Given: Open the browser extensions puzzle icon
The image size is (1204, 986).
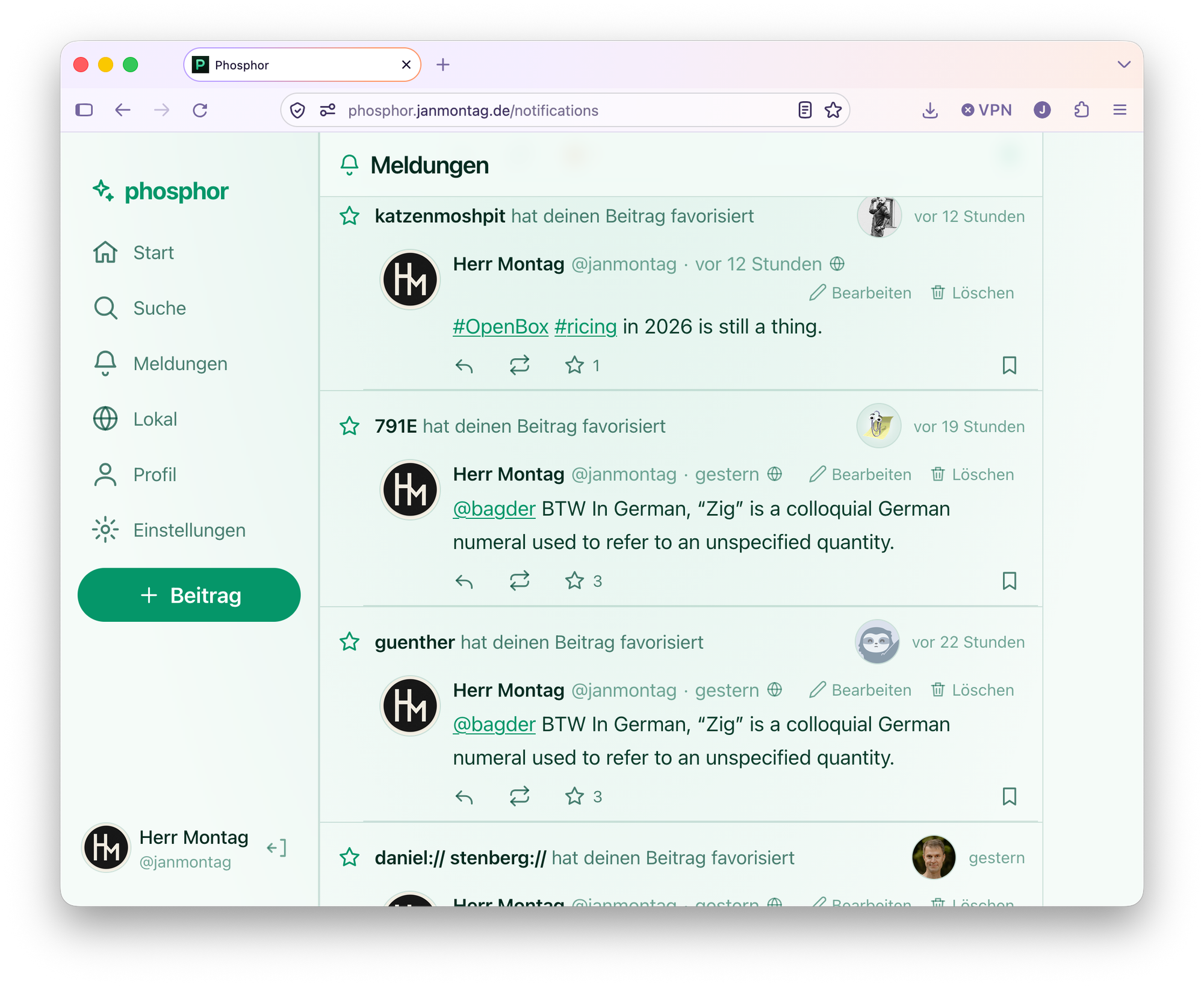Looking at the screenshot, I should click(1081, 110).
